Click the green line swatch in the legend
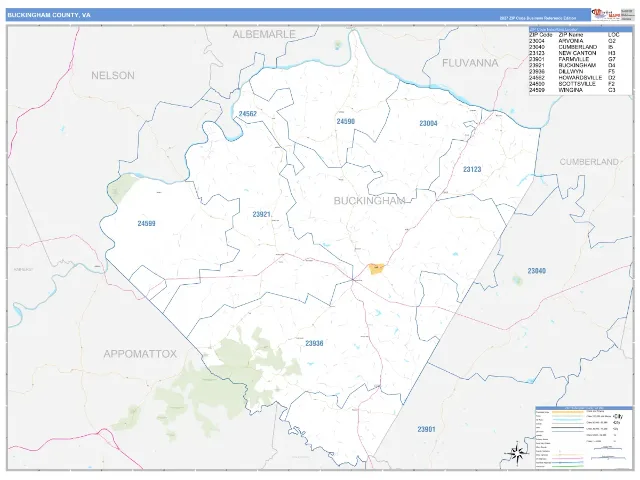The height and width of the screenshot is (480, 640). 568,466
